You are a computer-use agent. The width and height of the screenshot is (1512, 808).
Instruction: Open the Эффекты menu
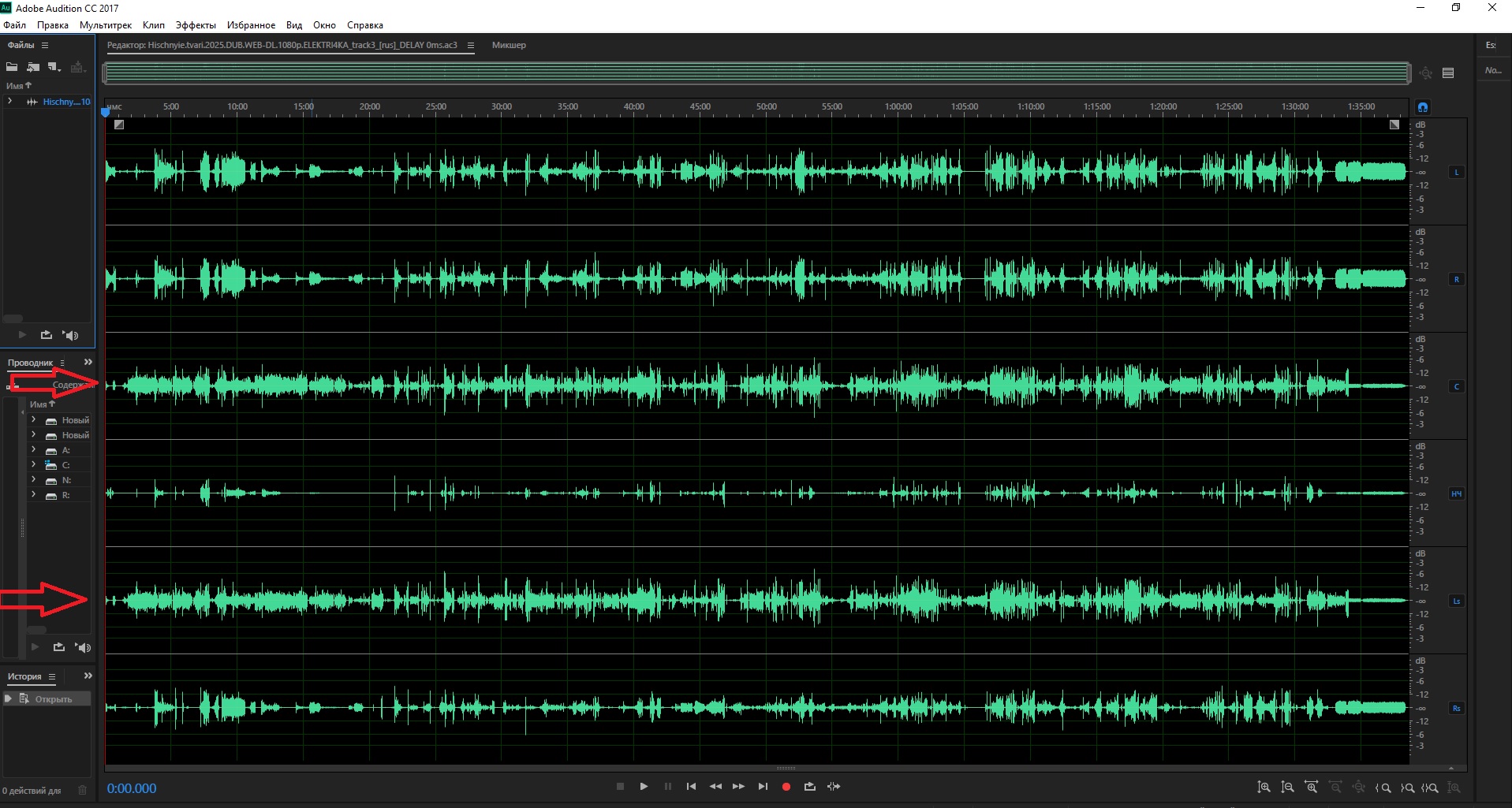pyautogui.click(x=195, y=25)
